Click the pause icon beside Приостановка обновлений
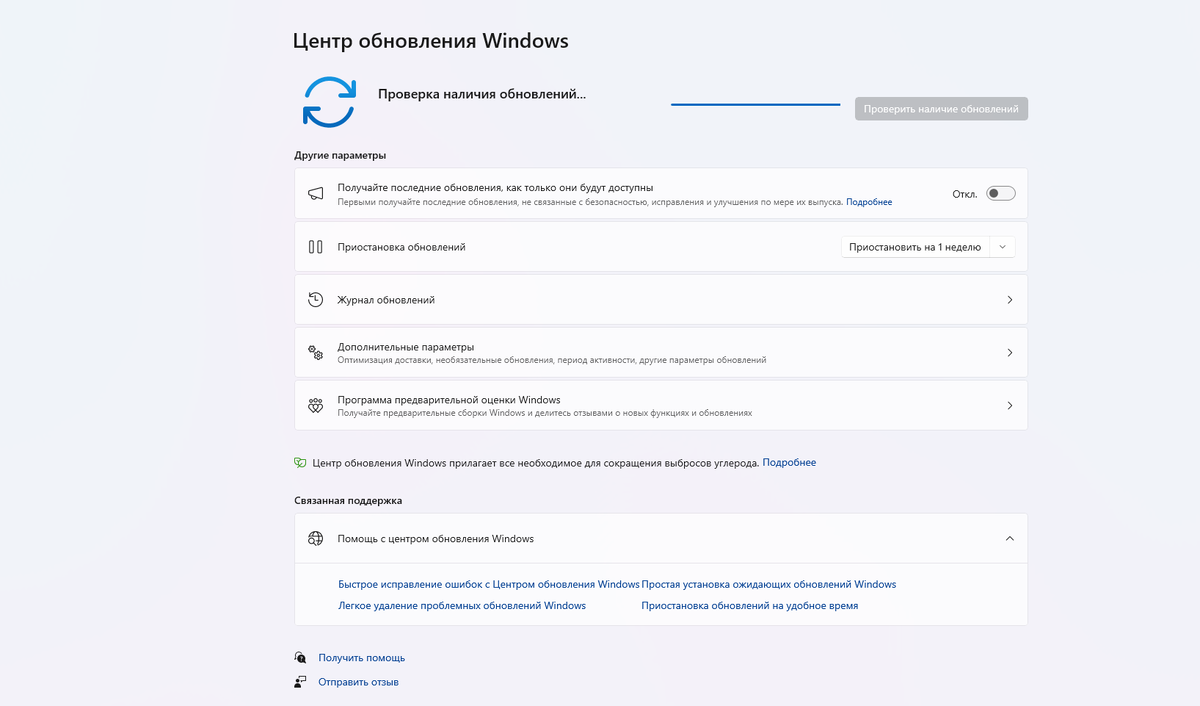Viewport: 1200px width, 706px height. click(316, 247)
